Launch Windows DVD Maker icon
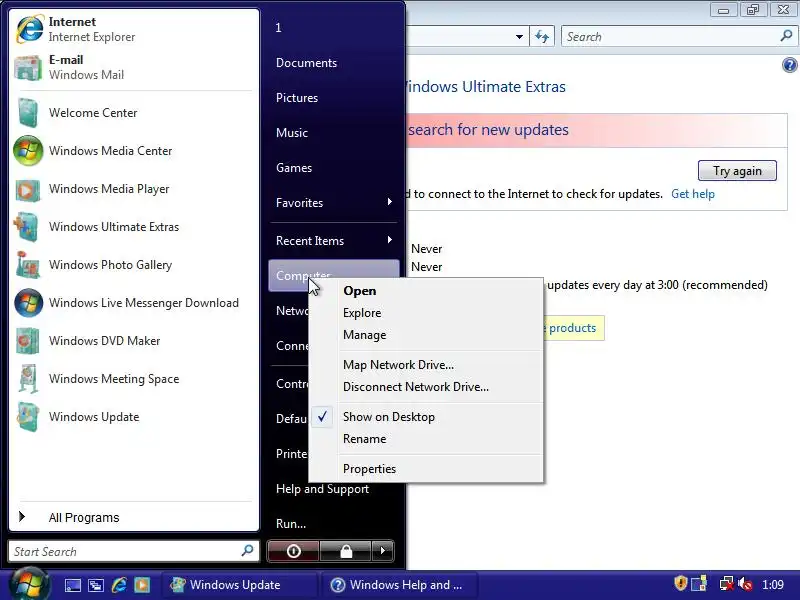Viewport: 800px width, 600px height. pyautogui.click(x=28, y=341)
